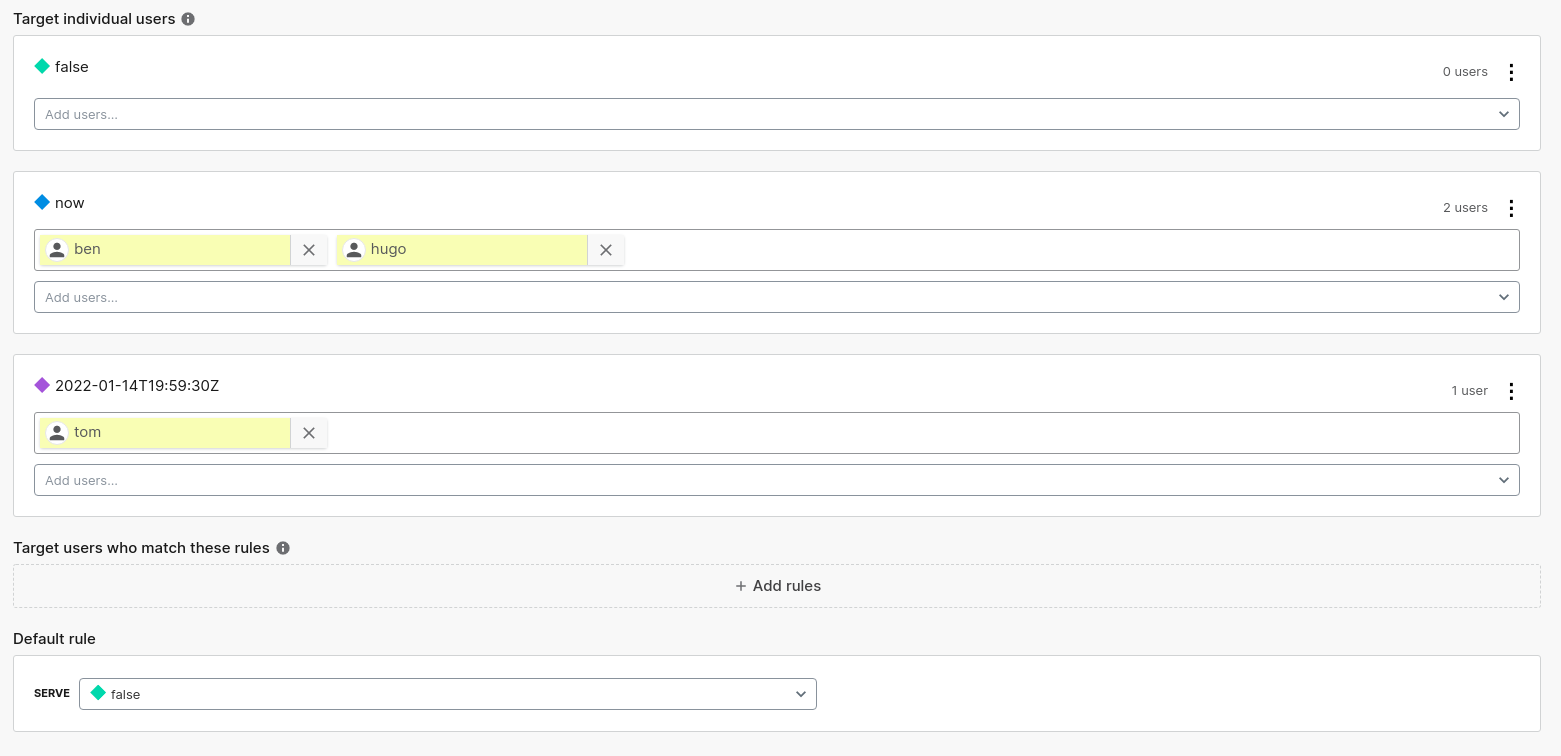Viewport: 1561px width, 756px height.
Task: Open kebab menu for 2022-01-14T19:59:30Z variation
Action: coord(1511,391)
